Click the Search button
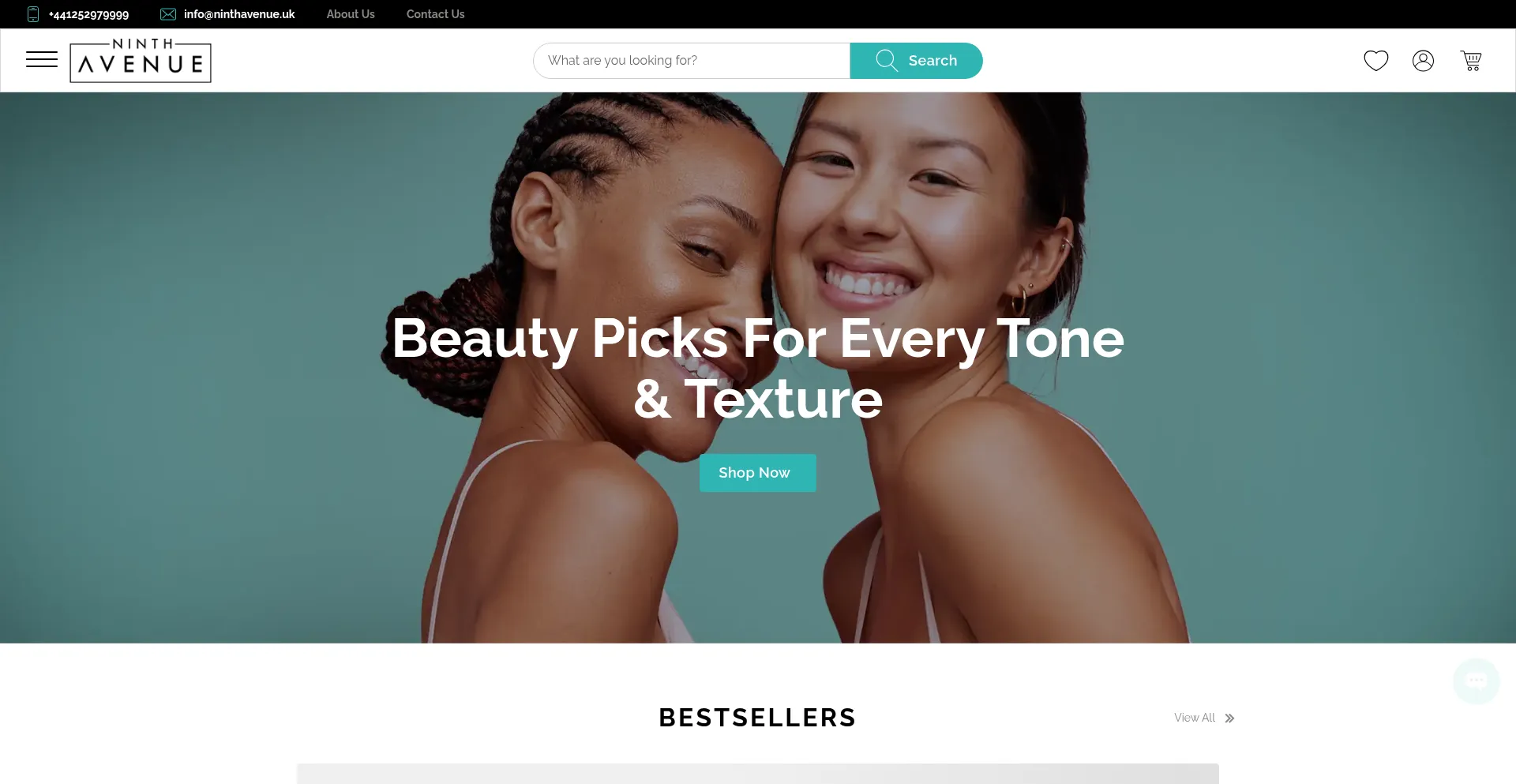Viewport: 1516px width, 784px height. (917, 61)
